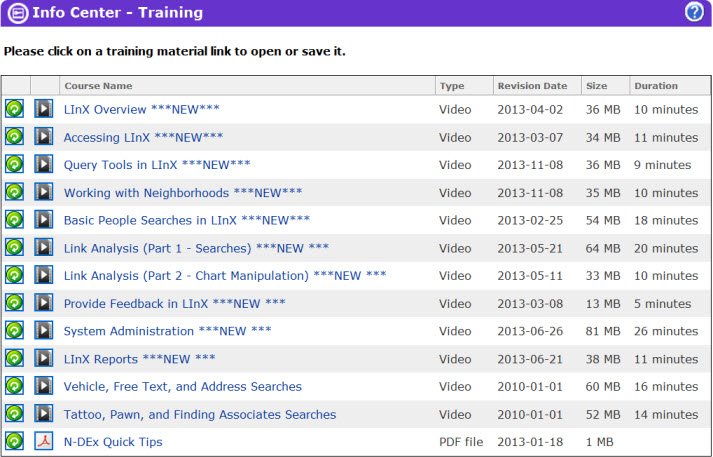Click video play icon for LInX Reports
The image size is (713, 457).
[44, 359]
